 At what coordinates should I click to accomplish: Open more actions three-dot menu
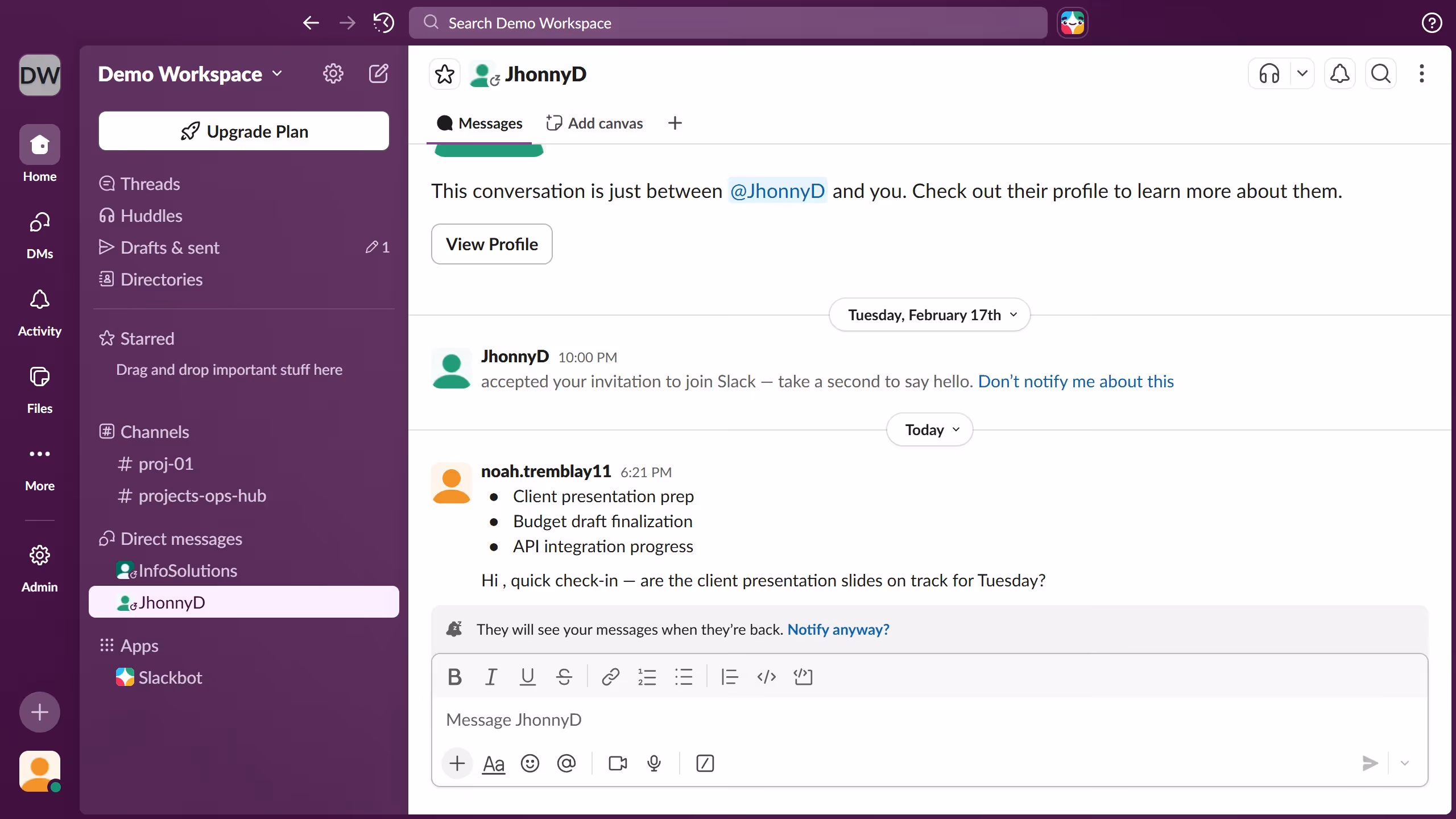pyautogui.click(x=1421, y=74)
